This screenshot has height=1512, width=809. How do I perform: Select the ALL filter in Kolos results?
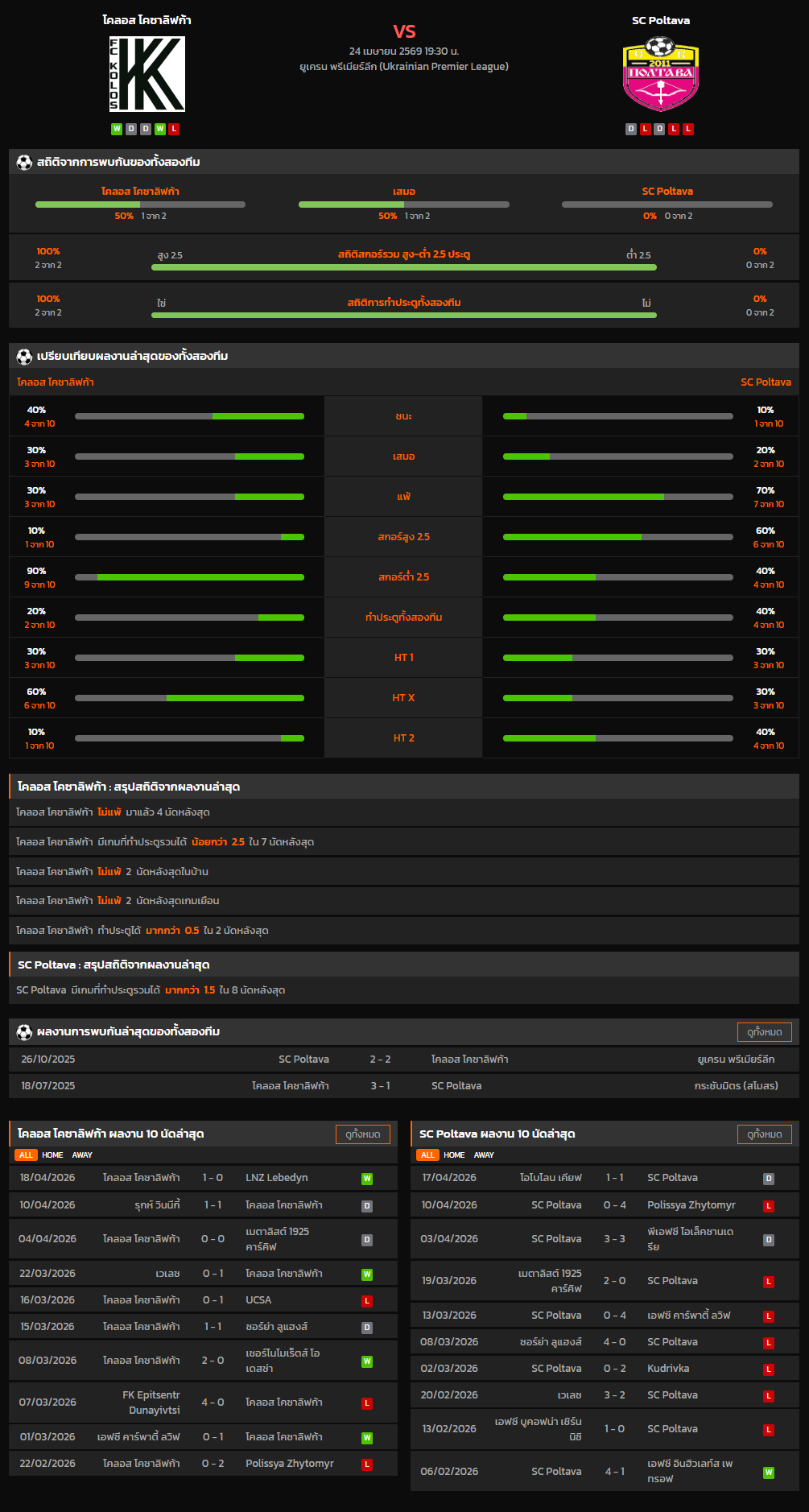[x=26, y=1155]
